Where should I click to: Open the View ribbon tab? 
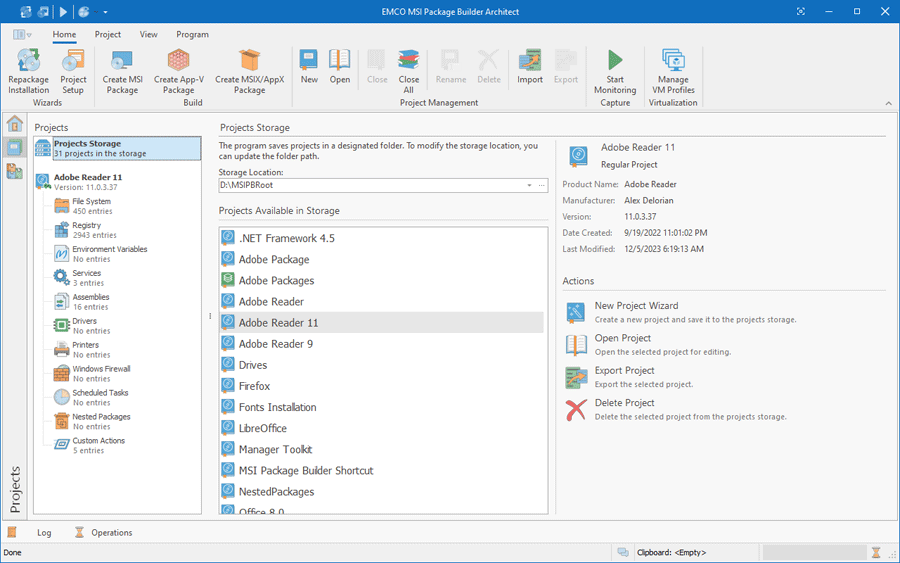coord(149,34)
